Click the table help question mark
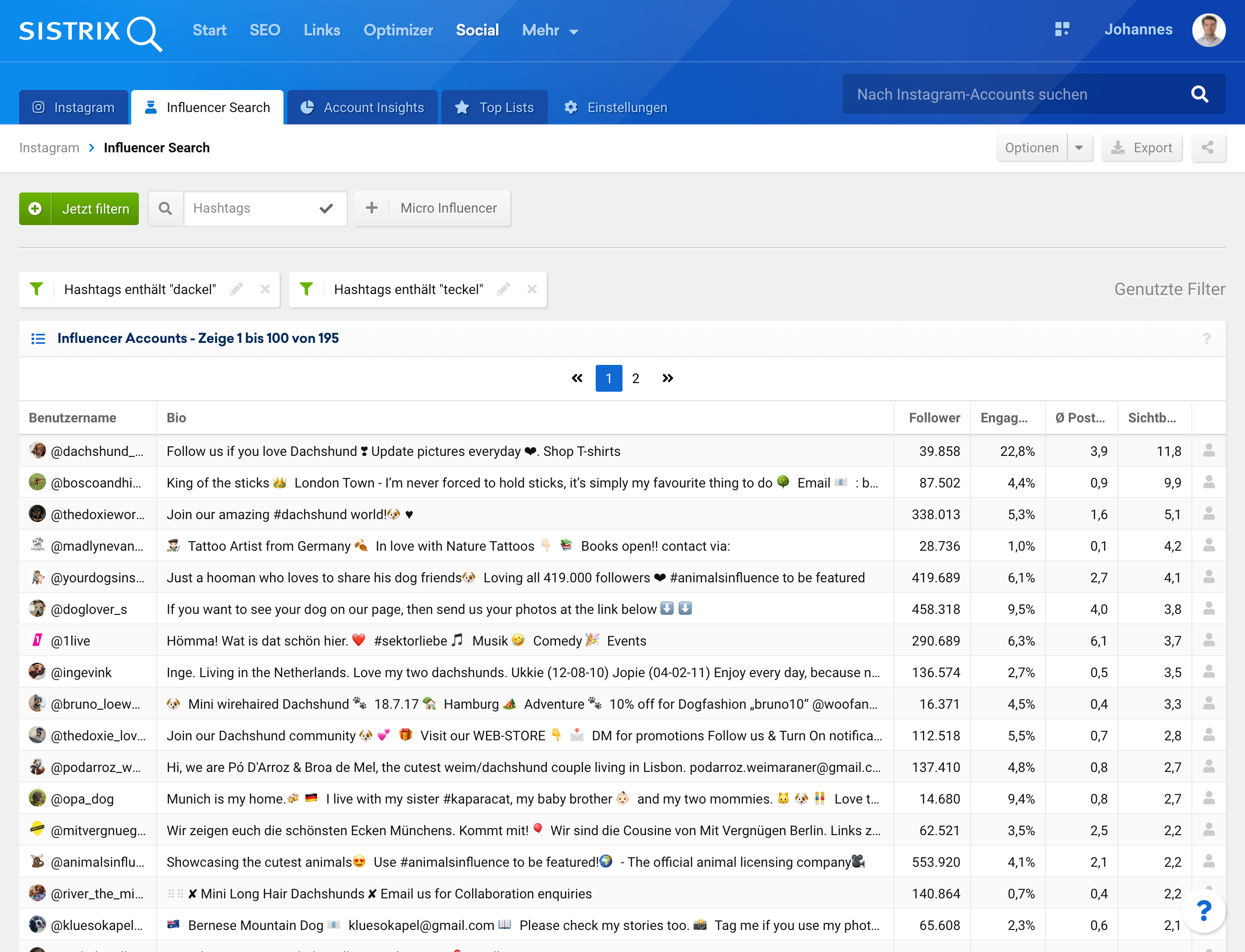 click(1207, 338)
